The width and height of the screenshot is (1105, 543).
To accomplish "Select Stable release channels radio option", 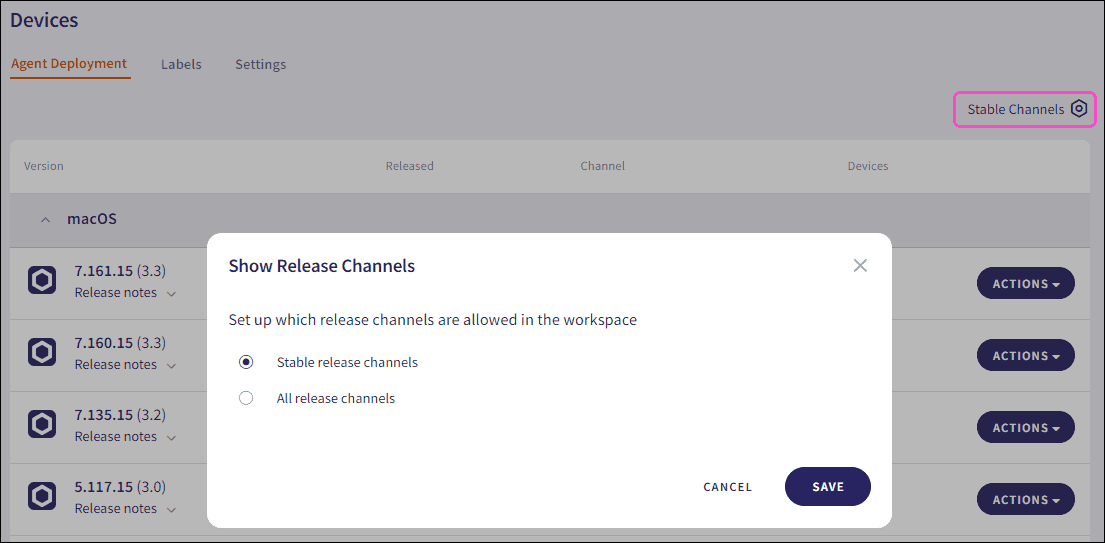I will (246, 362).
